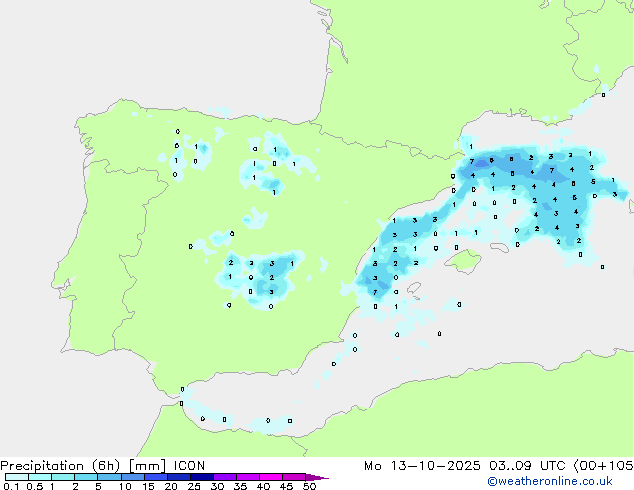The height and width of the screenshot is (490, 634).
Task: Click the 'Precipitation (6h)' title text
Action: (60, 466)
